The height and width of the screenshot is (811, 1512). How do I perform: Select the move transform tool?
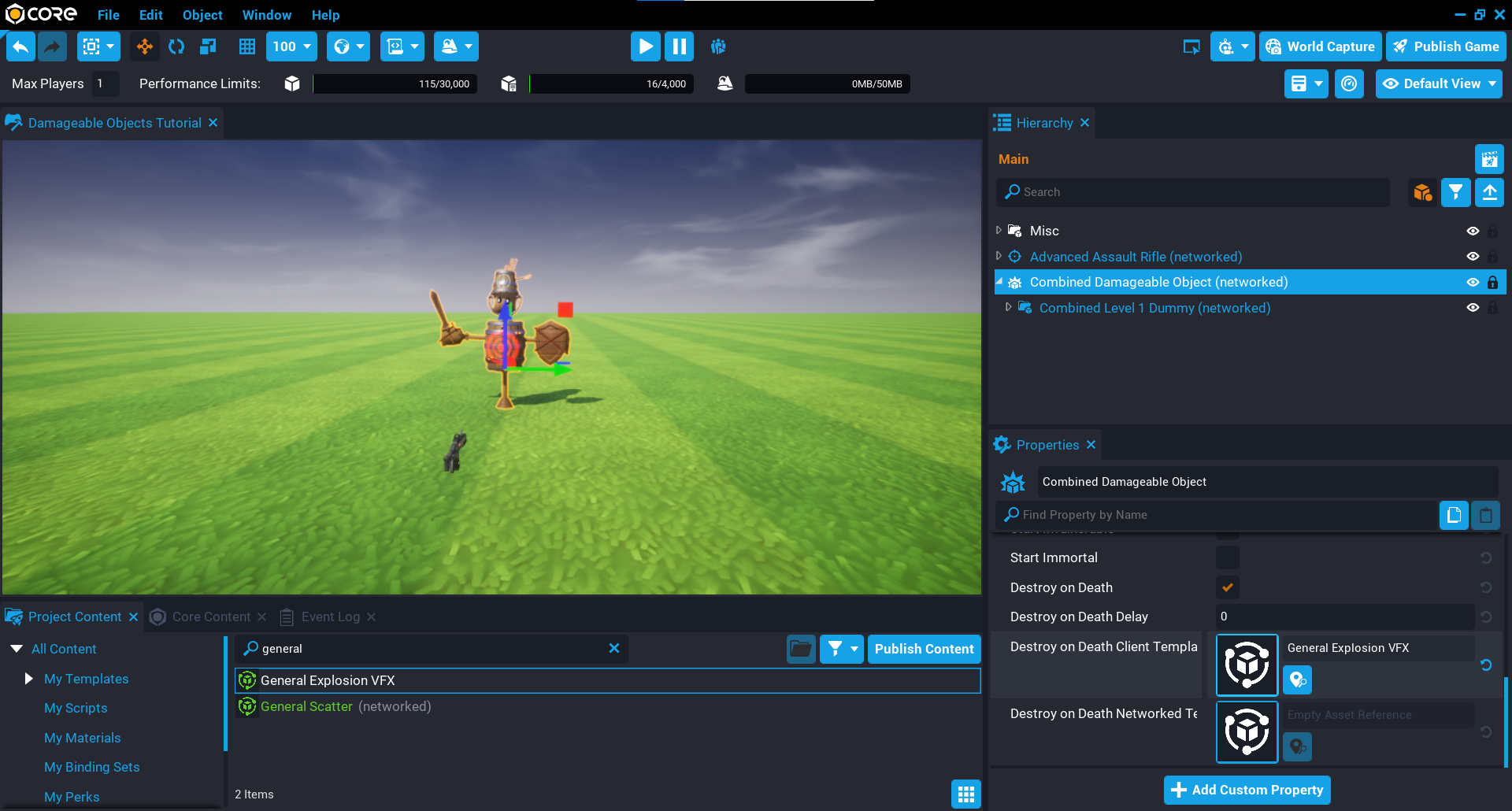click(145, 46)
